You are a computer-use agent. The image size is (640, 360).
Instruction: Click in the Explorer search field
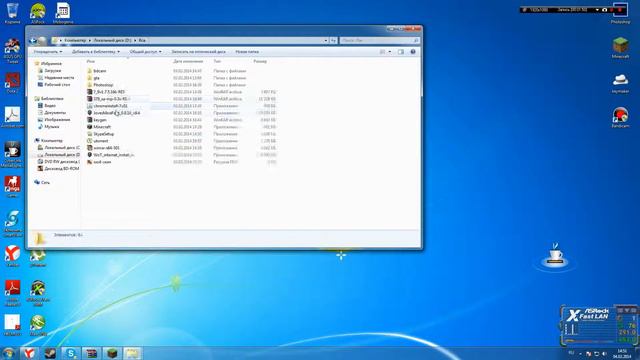click(379, 40)
